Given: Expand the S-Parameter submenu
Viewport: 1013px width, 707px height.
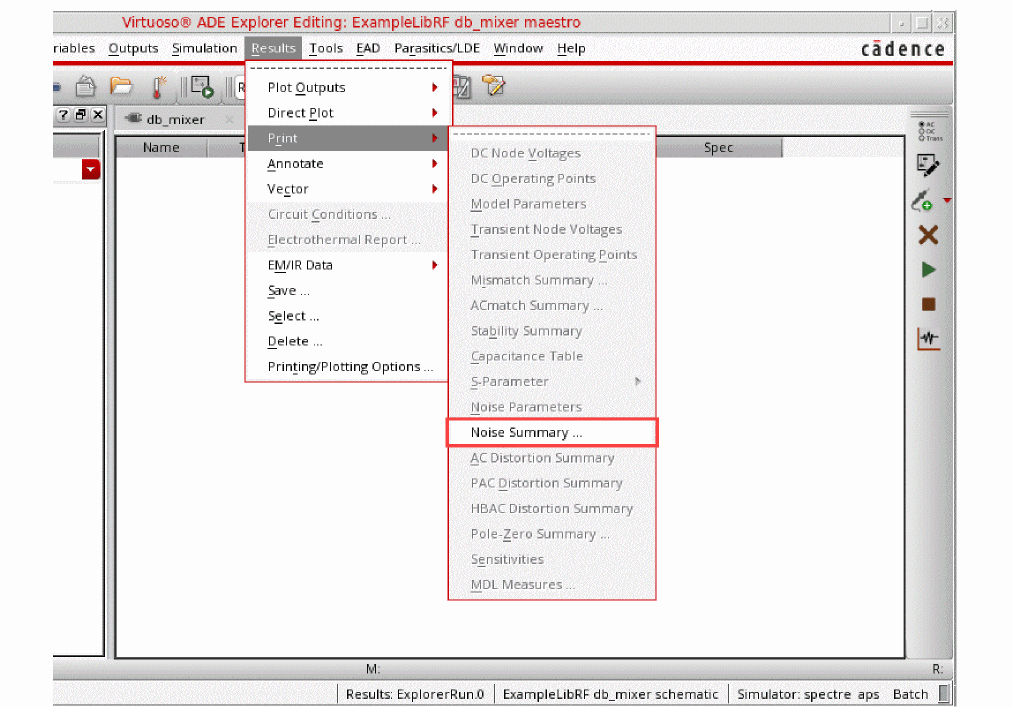Looking at the screenshot, I should pyautogui.click(x=552, y=381).
